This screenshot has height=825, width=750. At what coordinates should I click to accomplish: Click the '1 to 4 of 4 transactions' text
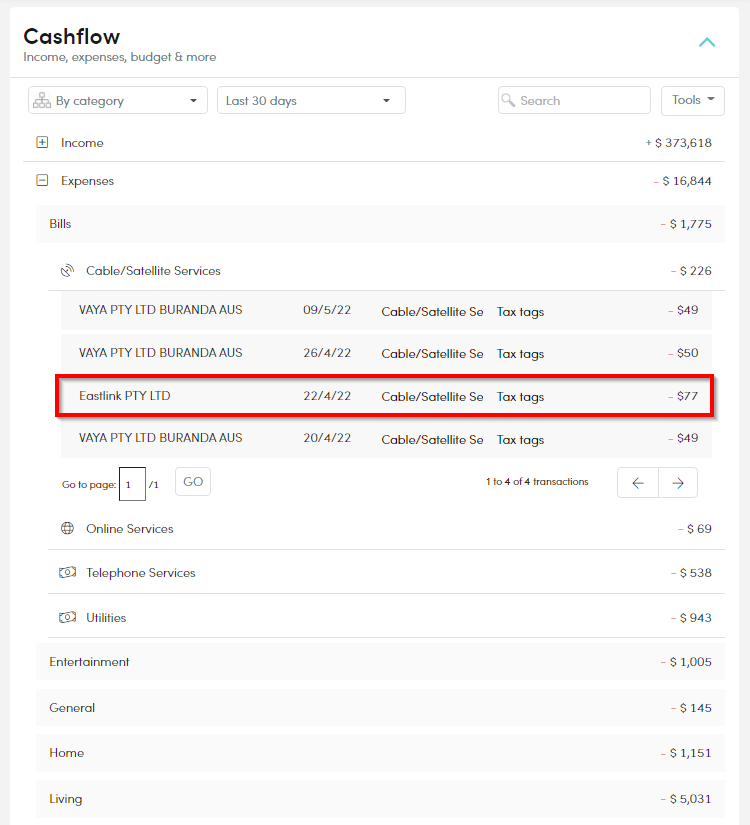537,481
